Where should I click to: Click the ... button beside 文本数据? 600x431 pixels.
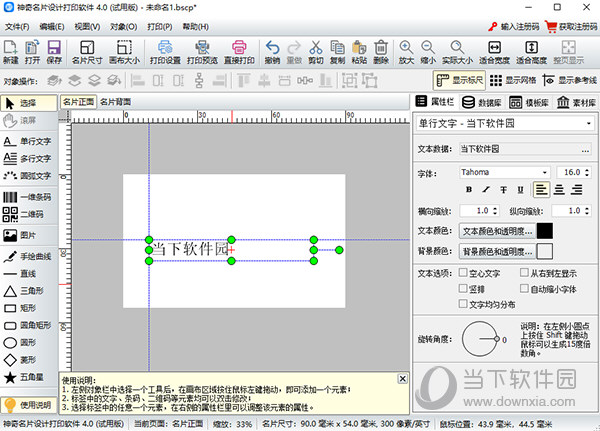click(585, 149)
